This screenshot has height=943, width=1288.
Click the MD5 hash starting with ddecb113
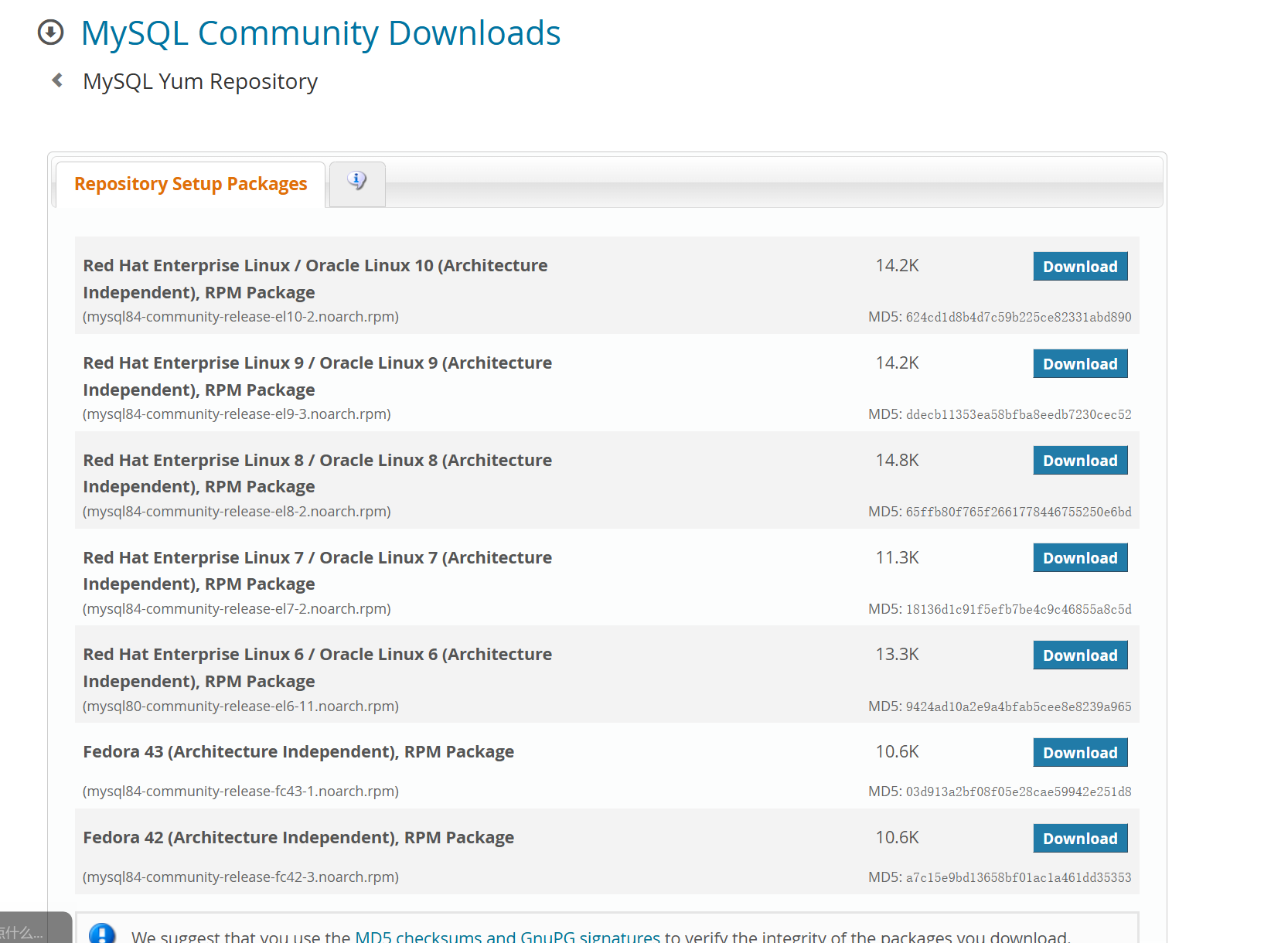pyautogui.click(x=1019, y=414)
